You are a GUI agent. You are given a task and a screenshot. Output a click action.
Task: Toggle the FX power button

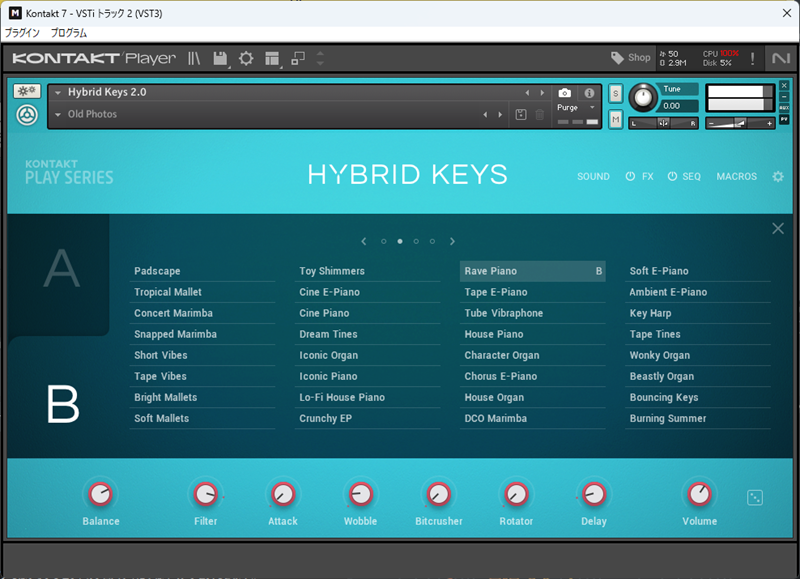pyautogui.click(x=630, y=177)
